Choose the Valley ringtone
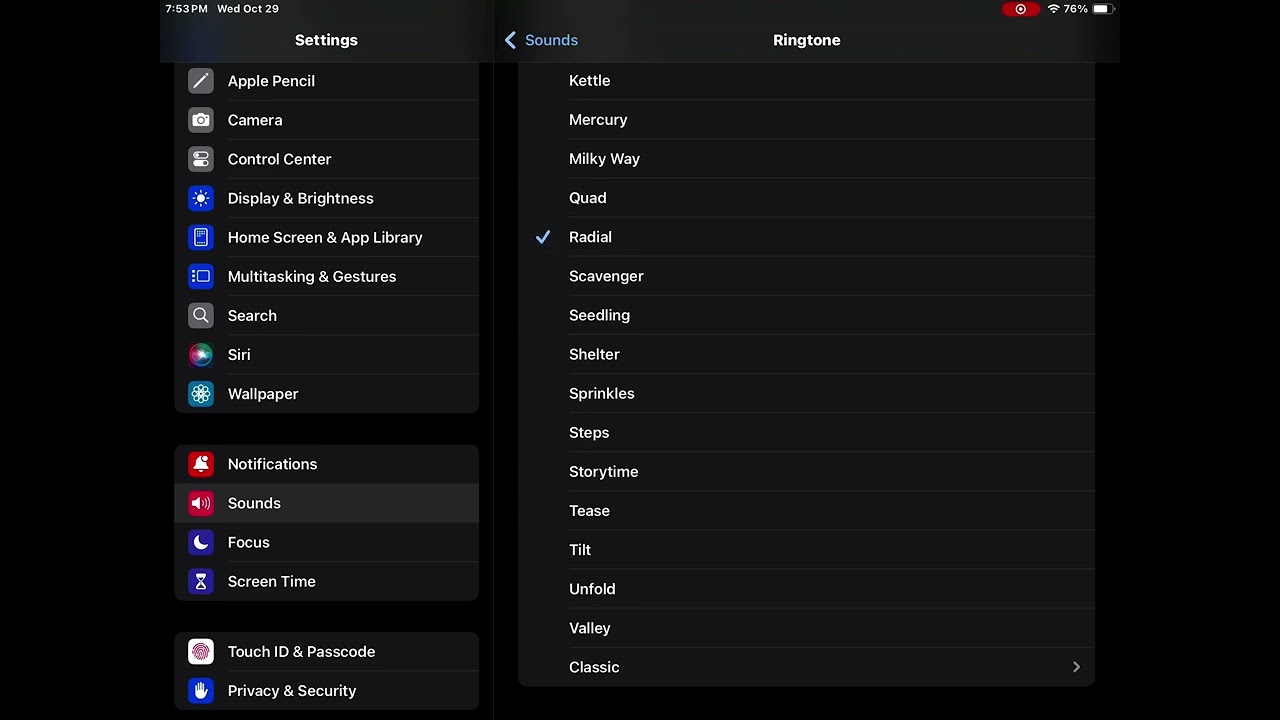Viewport: 1280px width, 720px height. 806,627
